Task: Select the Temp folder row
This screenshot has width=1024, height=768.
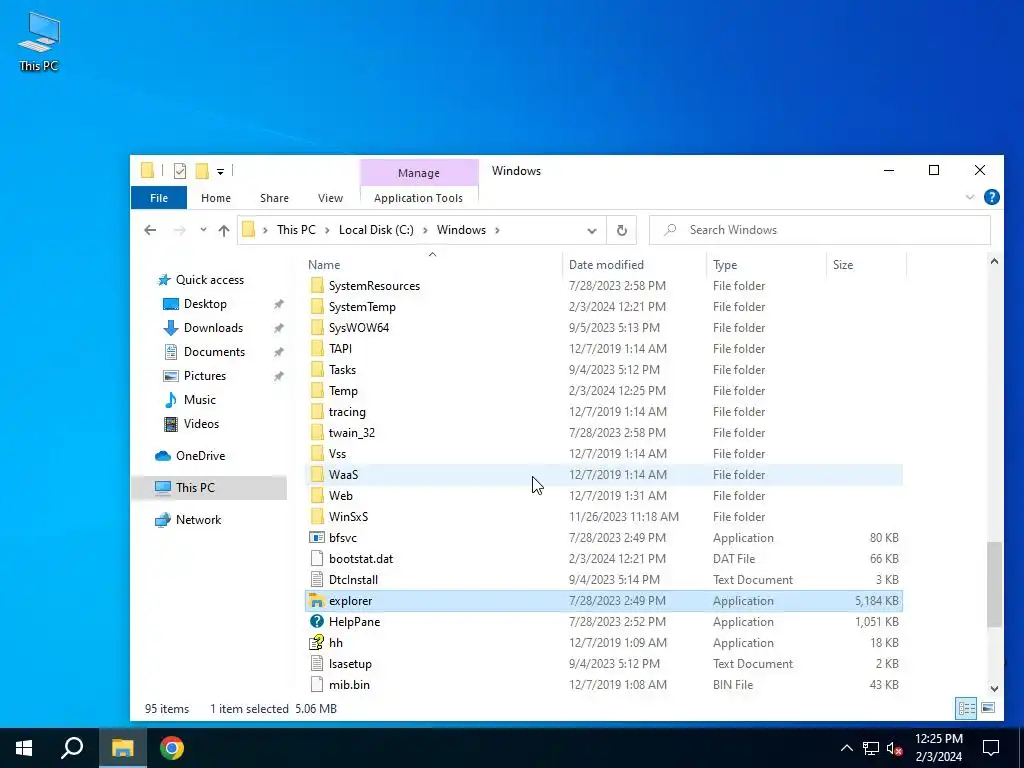Action: pyautogui.click(x=604, y=391)
